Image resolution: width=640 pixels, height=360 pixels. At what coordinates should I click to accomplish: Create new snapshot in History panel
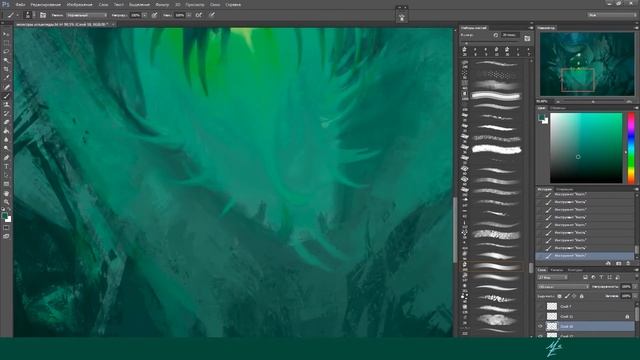point(619,263)
